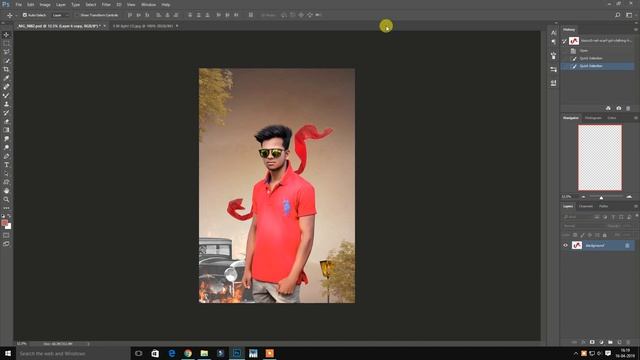Switch to the second document tab

click(144, 26)
